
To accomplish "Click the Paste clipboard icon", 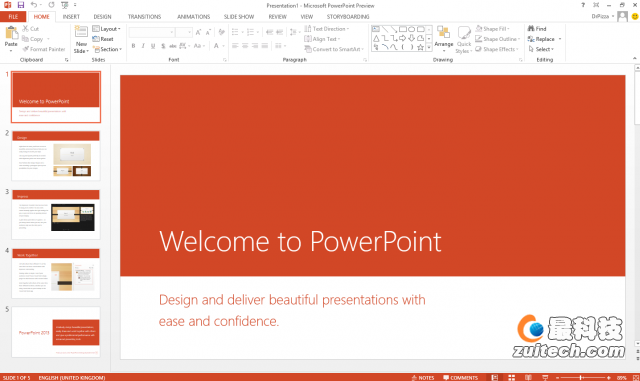I will (x=11, y=33).
